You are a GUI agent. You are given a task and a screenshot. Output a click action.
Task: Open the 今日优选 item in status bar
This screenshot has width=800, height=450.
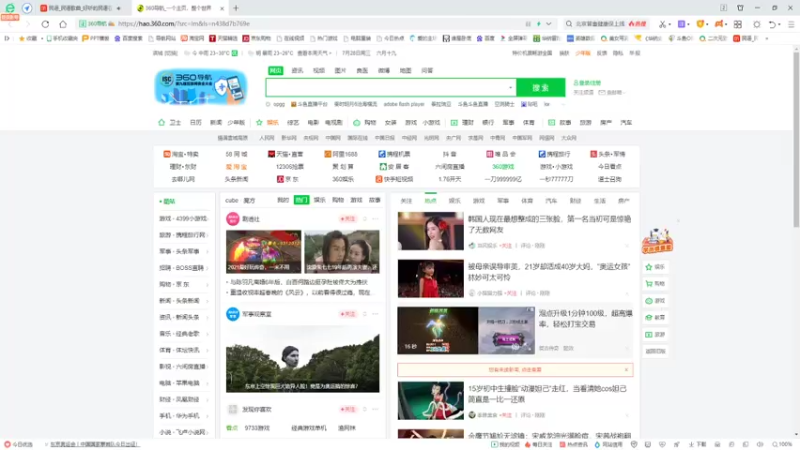click(18, 444)
